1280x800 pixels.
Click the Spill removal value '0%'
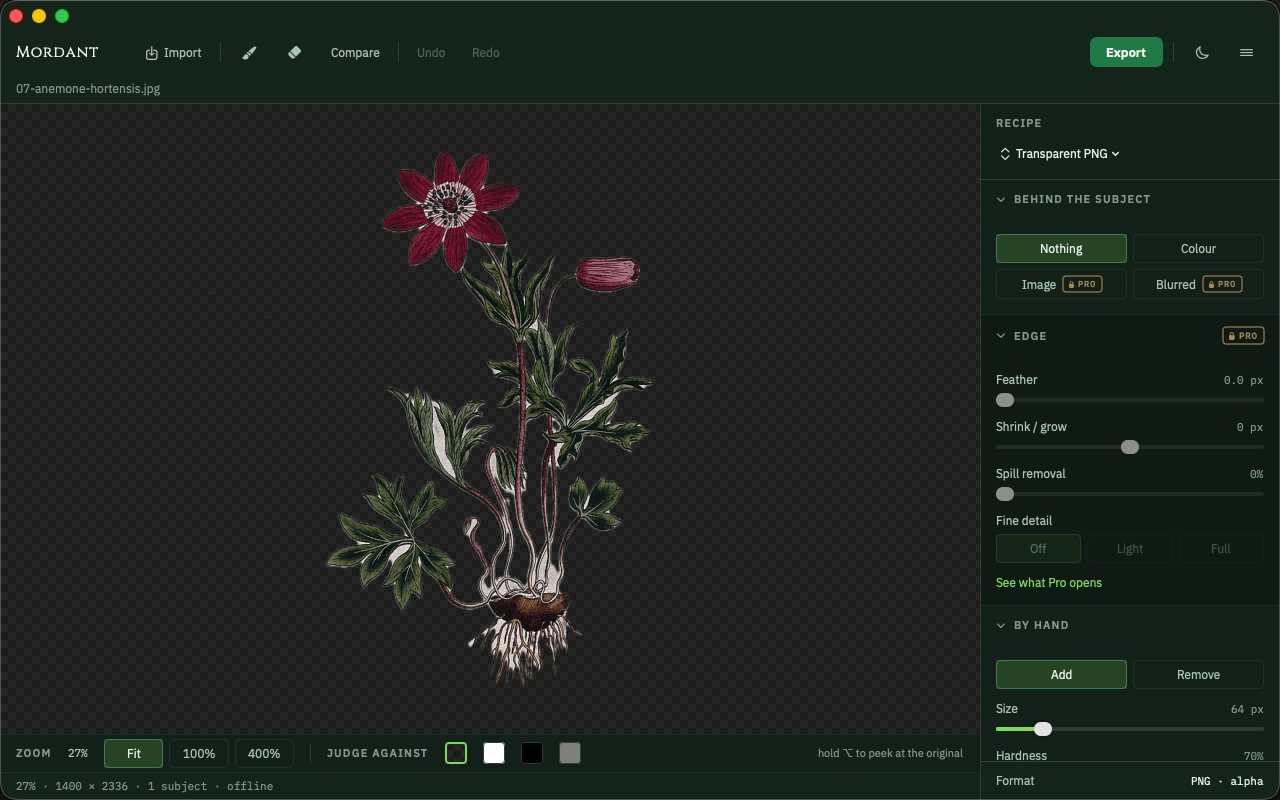[x=1256, y=474]
